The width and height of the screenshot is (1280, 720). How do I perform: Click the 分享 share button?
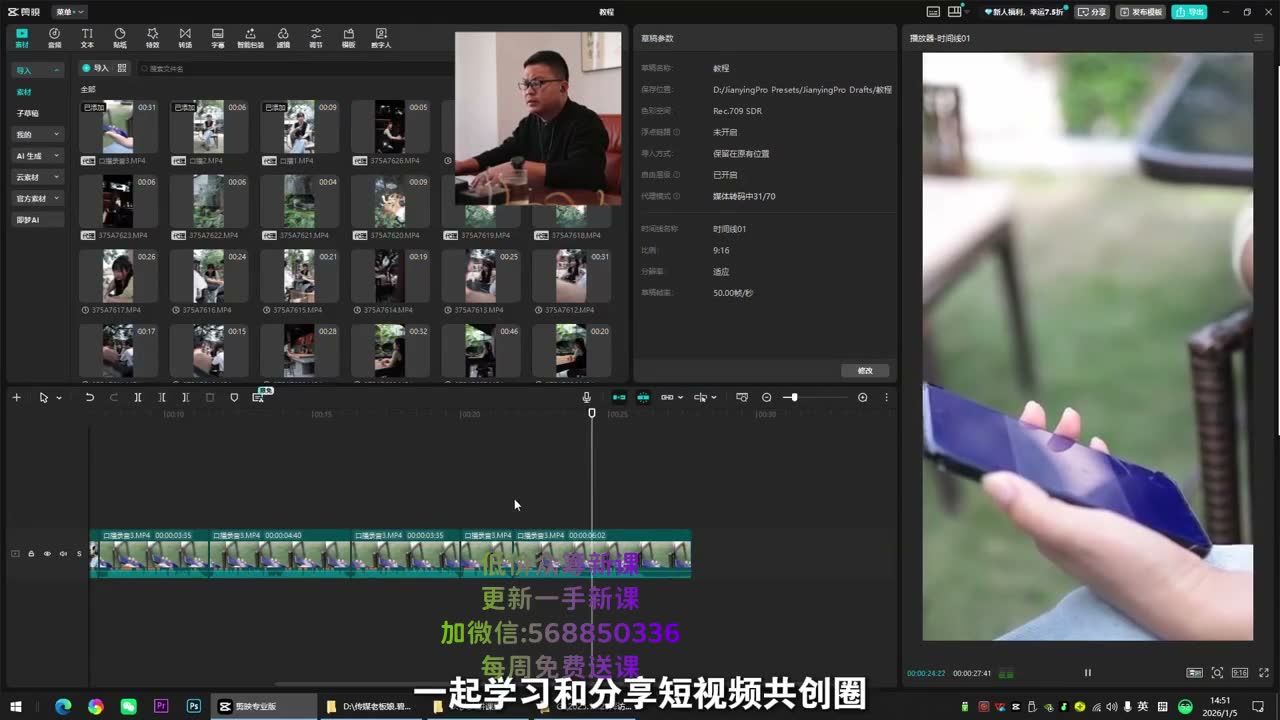point(1093,12)
